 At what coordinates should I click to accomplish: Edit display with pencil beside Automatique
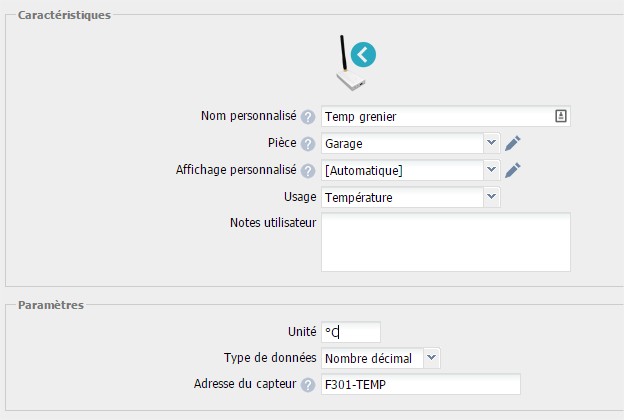pyautogui.click(x=513, y=170)
